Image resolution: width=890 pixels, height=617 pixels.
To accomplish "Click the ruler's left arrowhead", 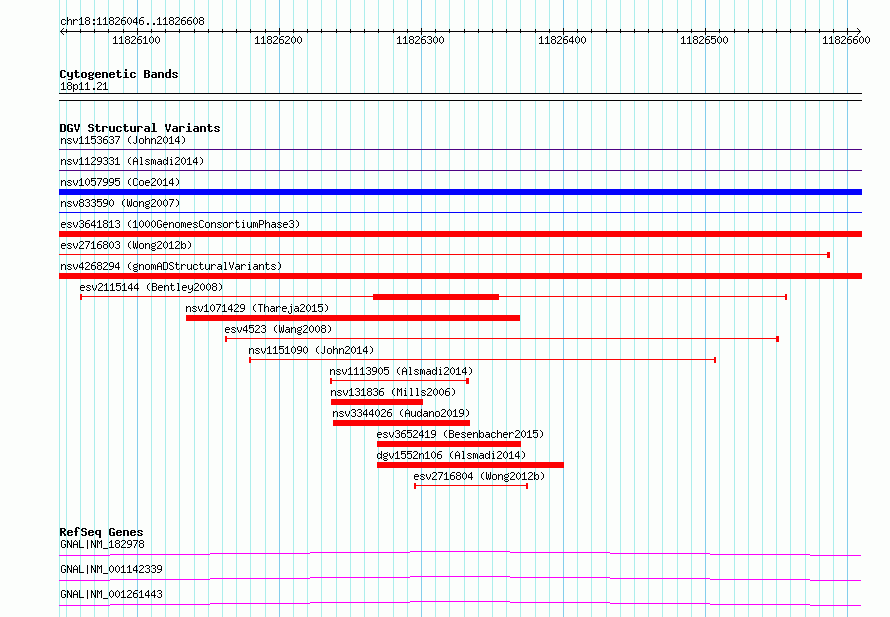I will point(62,31).
